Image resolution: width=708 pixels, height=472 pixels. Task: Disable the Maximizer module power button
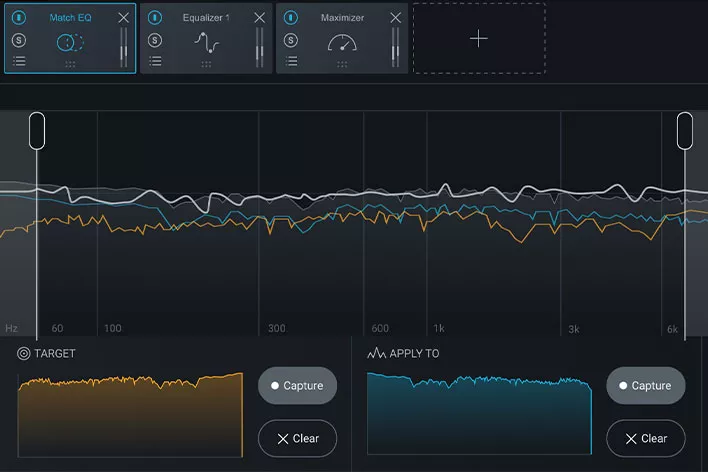click(x=290, y=18)
